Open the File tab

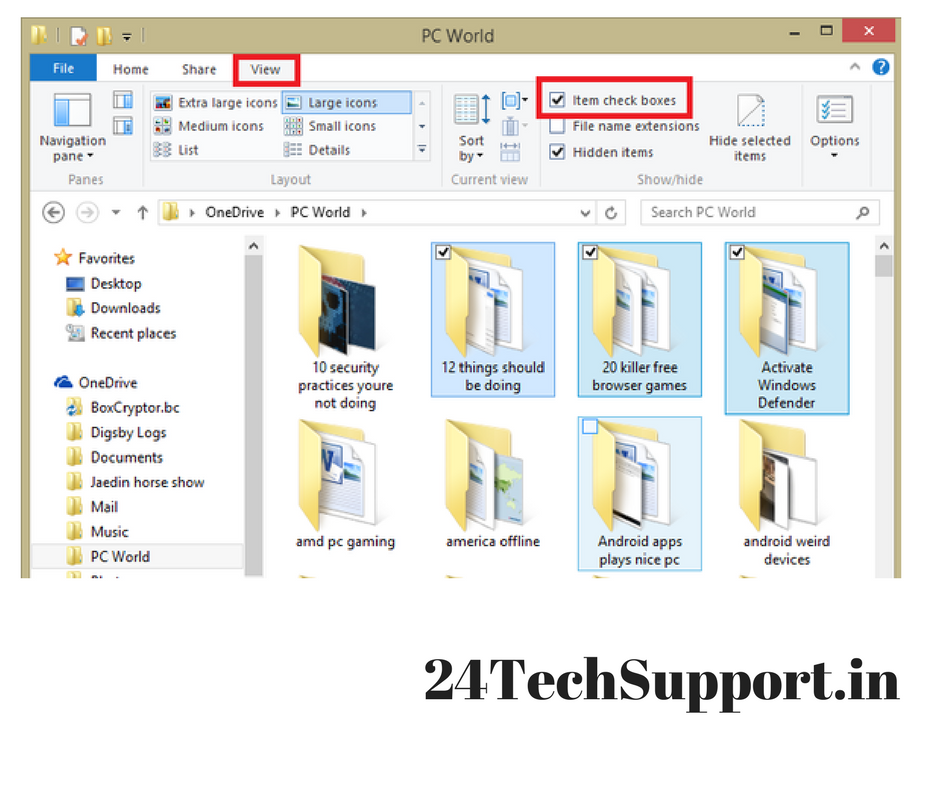tap(63, 68)
